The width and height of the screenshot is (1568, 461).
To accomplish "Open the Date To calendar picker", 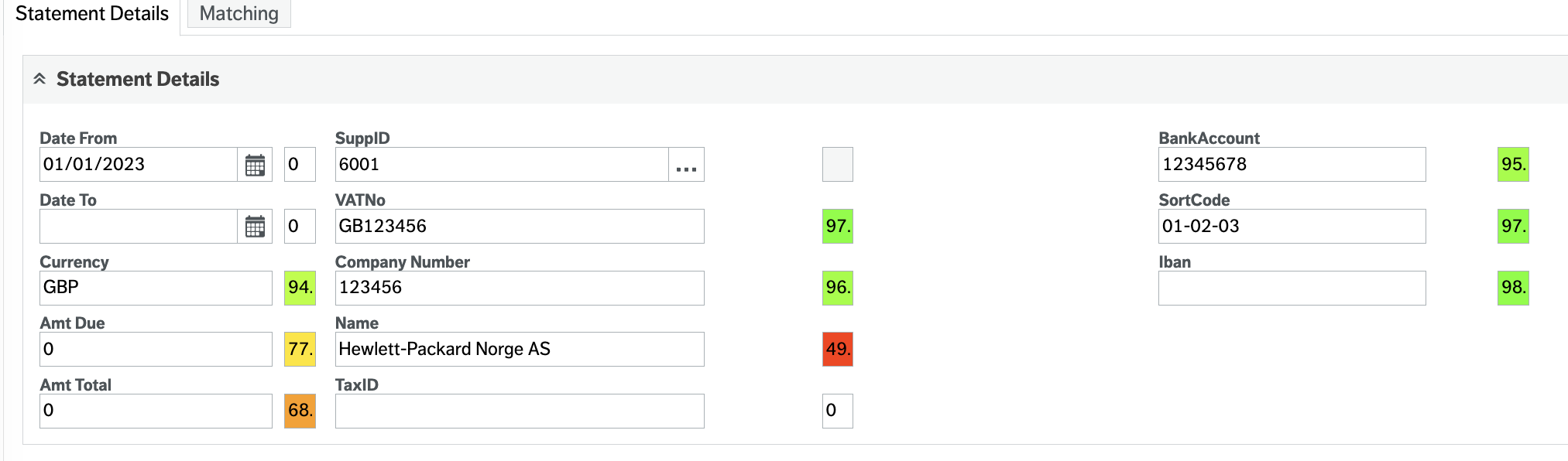I will pyautogui.click(x=256, y=226).
